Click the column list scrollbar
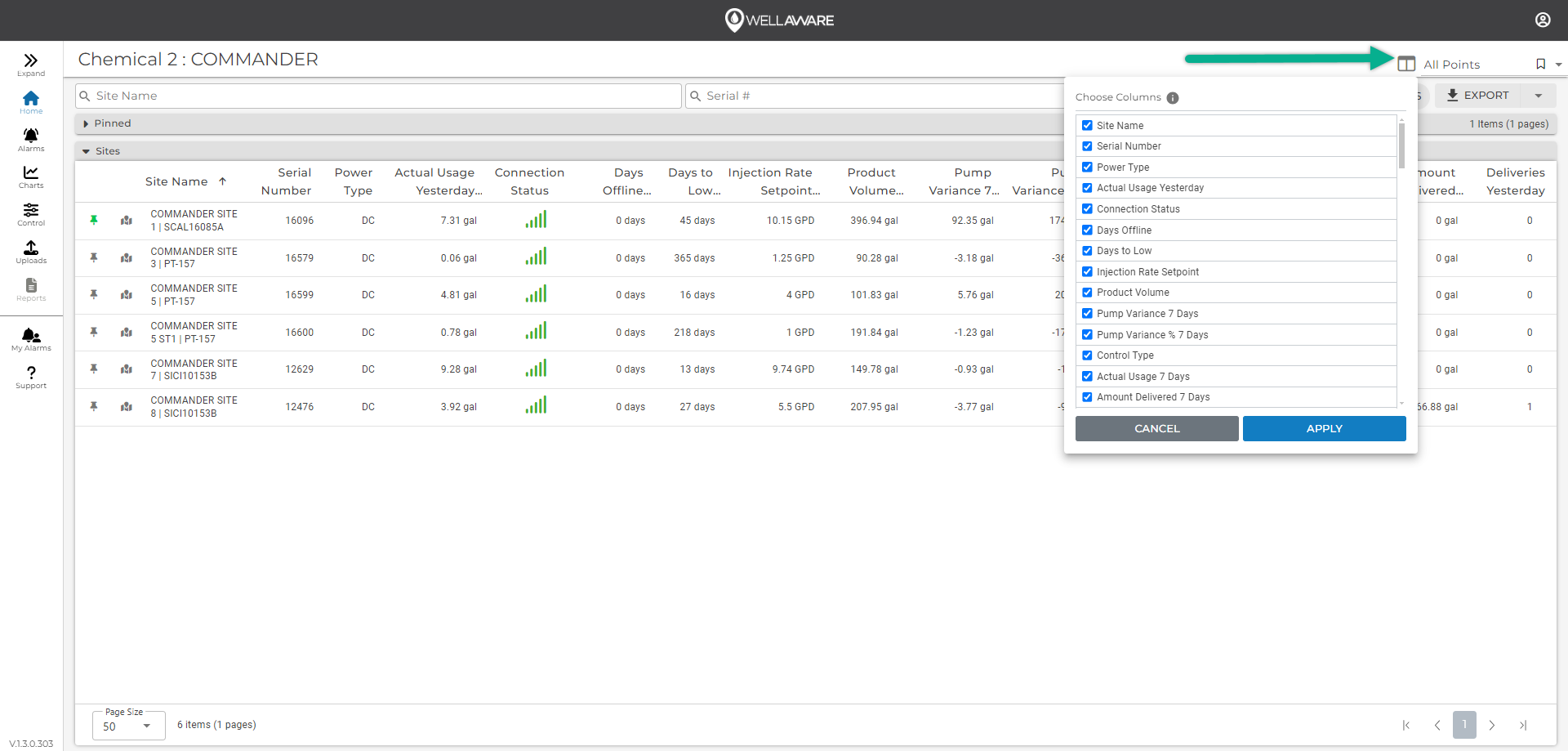The image size is (1568, 751). point(1401,145)
